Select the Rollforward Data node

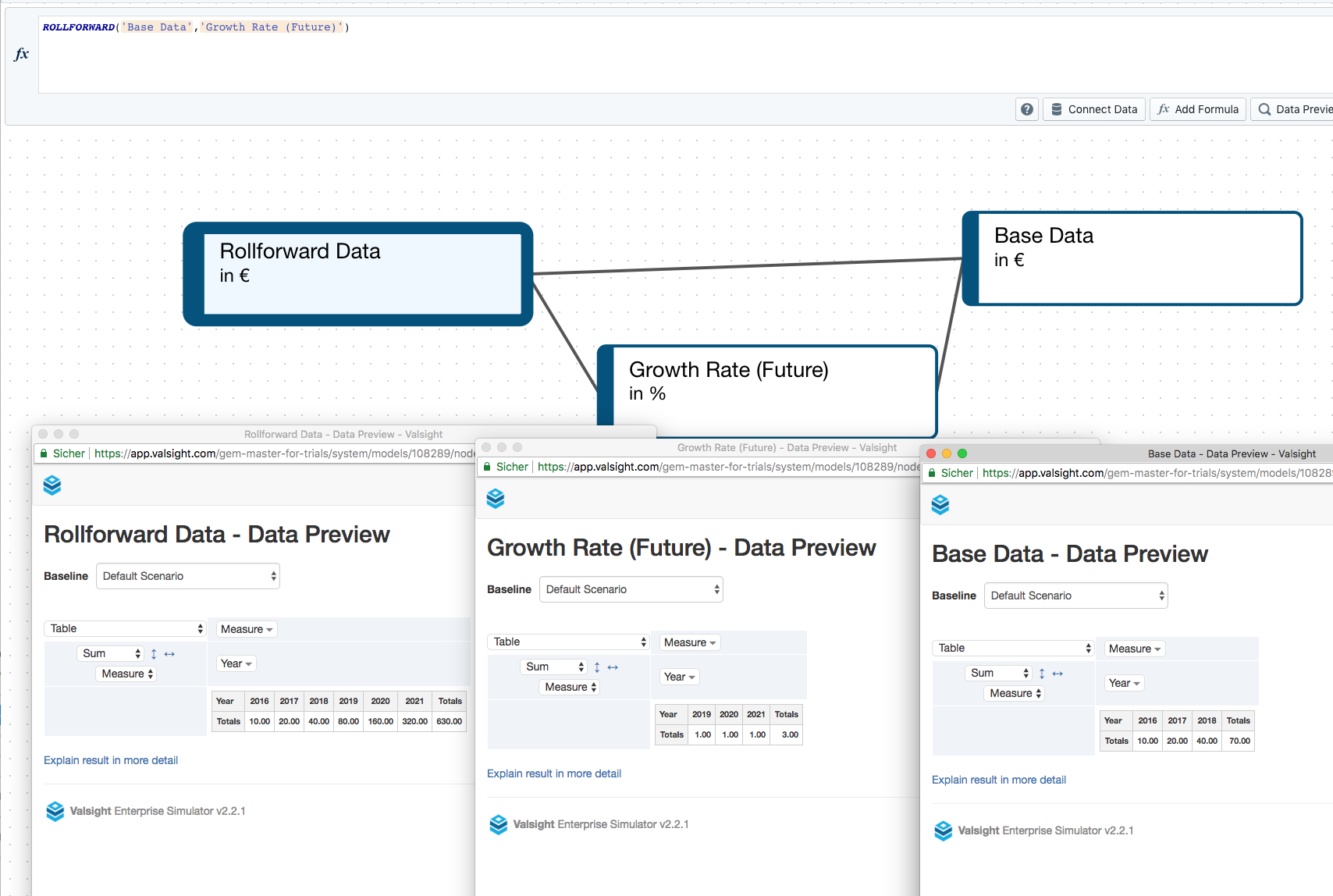(358, 274)
